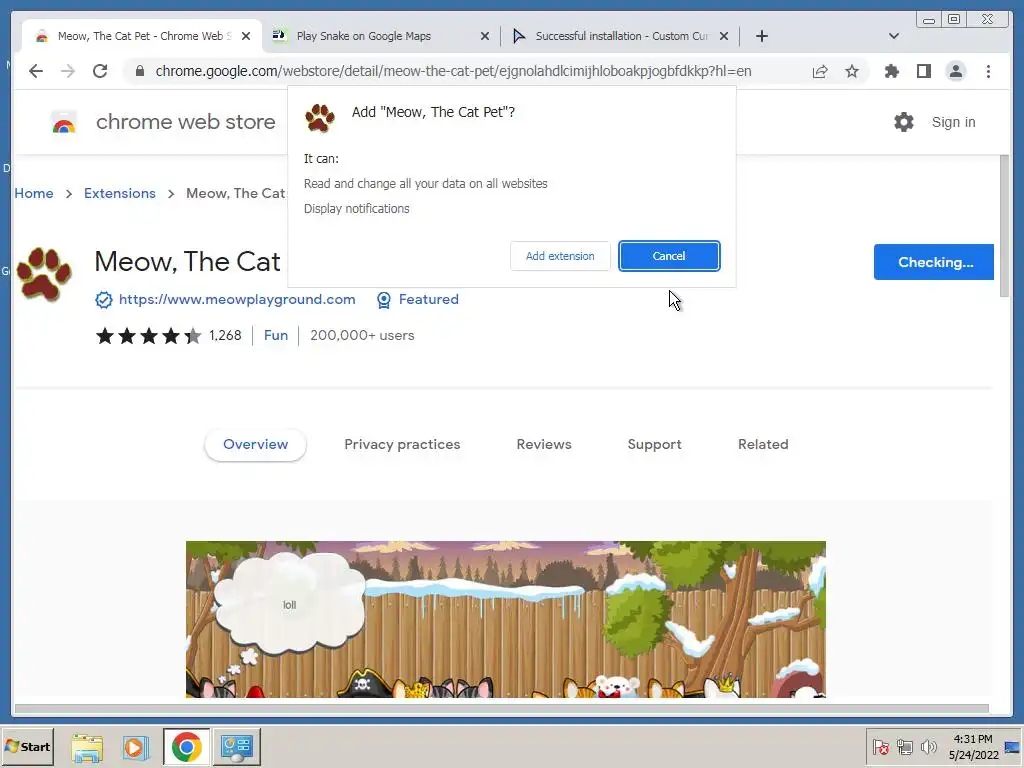This screenshot has height=768, width=1024.
Task: Click the star rating display
Action: (148, 336)
